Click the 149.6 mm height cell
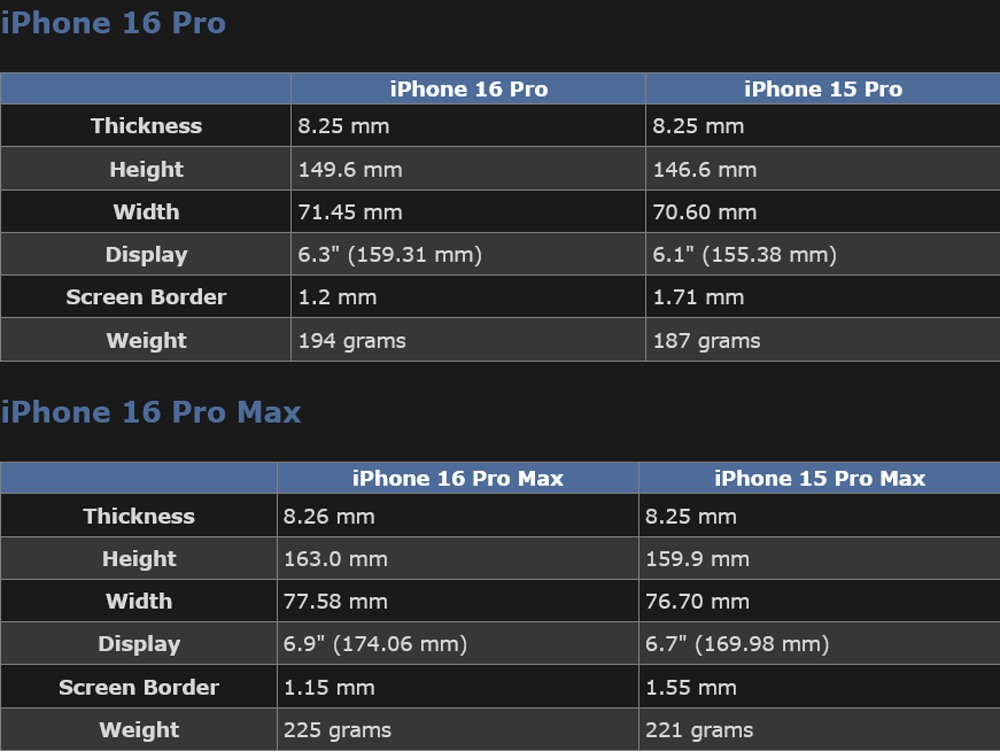Screen dimensions: 1000x751 coord(468,169)
